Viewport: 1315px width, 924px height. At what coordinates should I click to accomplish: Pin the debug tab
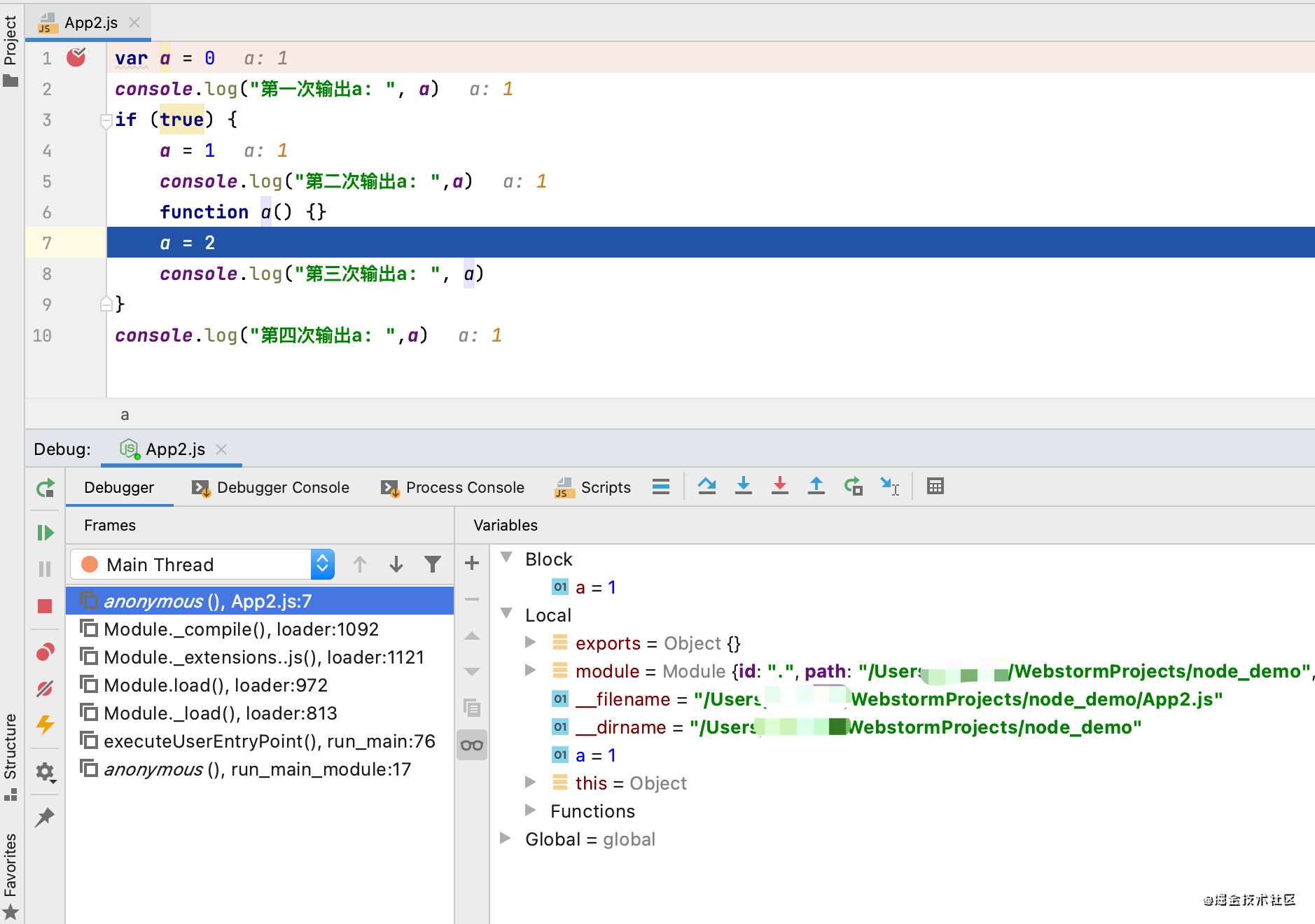45,817
